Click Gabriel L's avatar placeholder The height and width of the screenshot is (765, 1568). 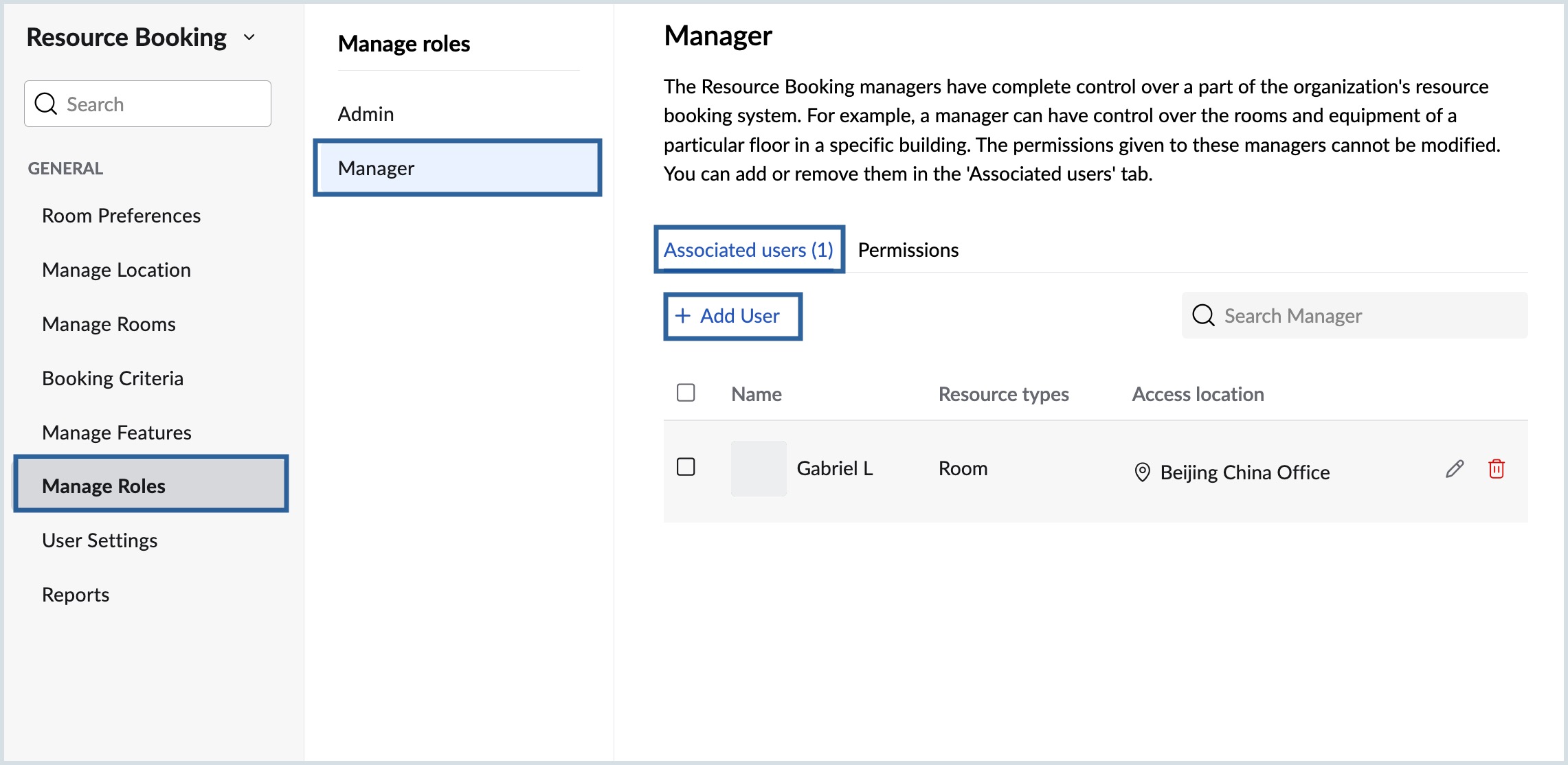tap(759, 468)
